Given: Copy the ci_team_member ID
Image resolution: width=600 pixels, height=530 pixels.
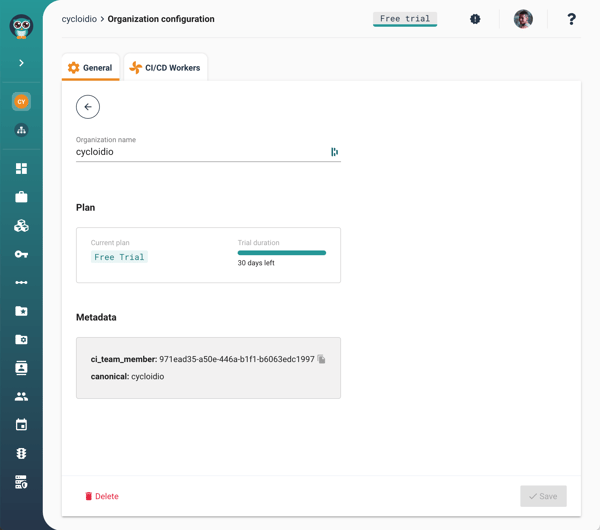Looking at the screenshot, I should click(321, 359).
